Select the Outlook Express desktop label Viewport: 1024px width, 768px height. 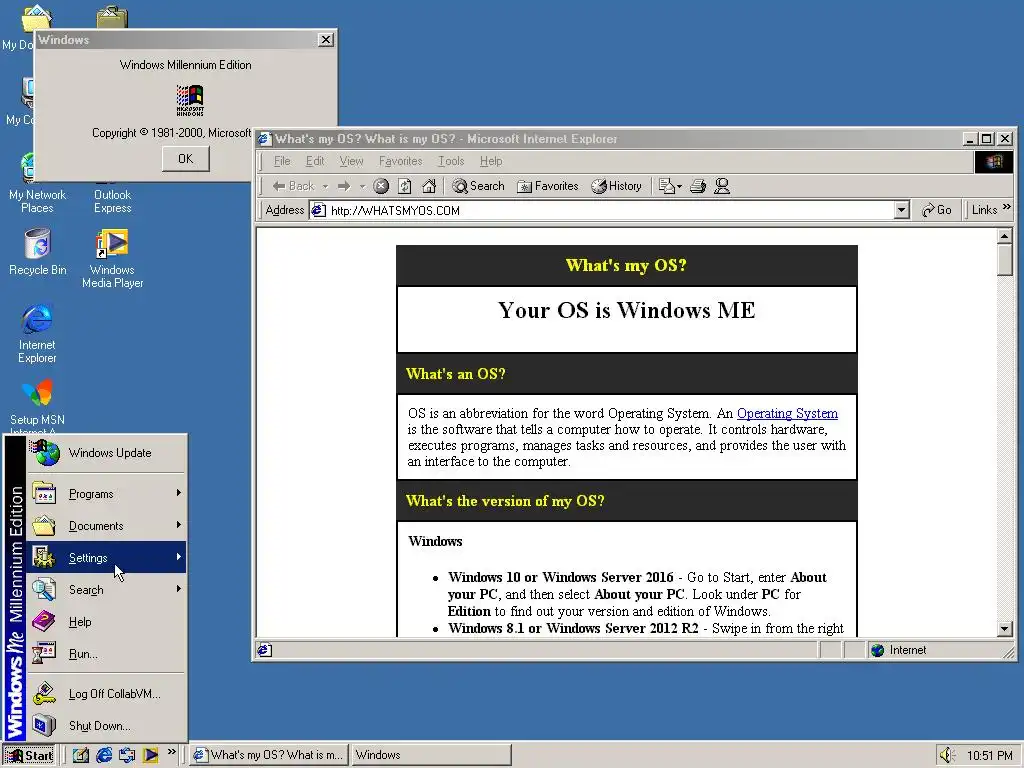coord(112,201)
